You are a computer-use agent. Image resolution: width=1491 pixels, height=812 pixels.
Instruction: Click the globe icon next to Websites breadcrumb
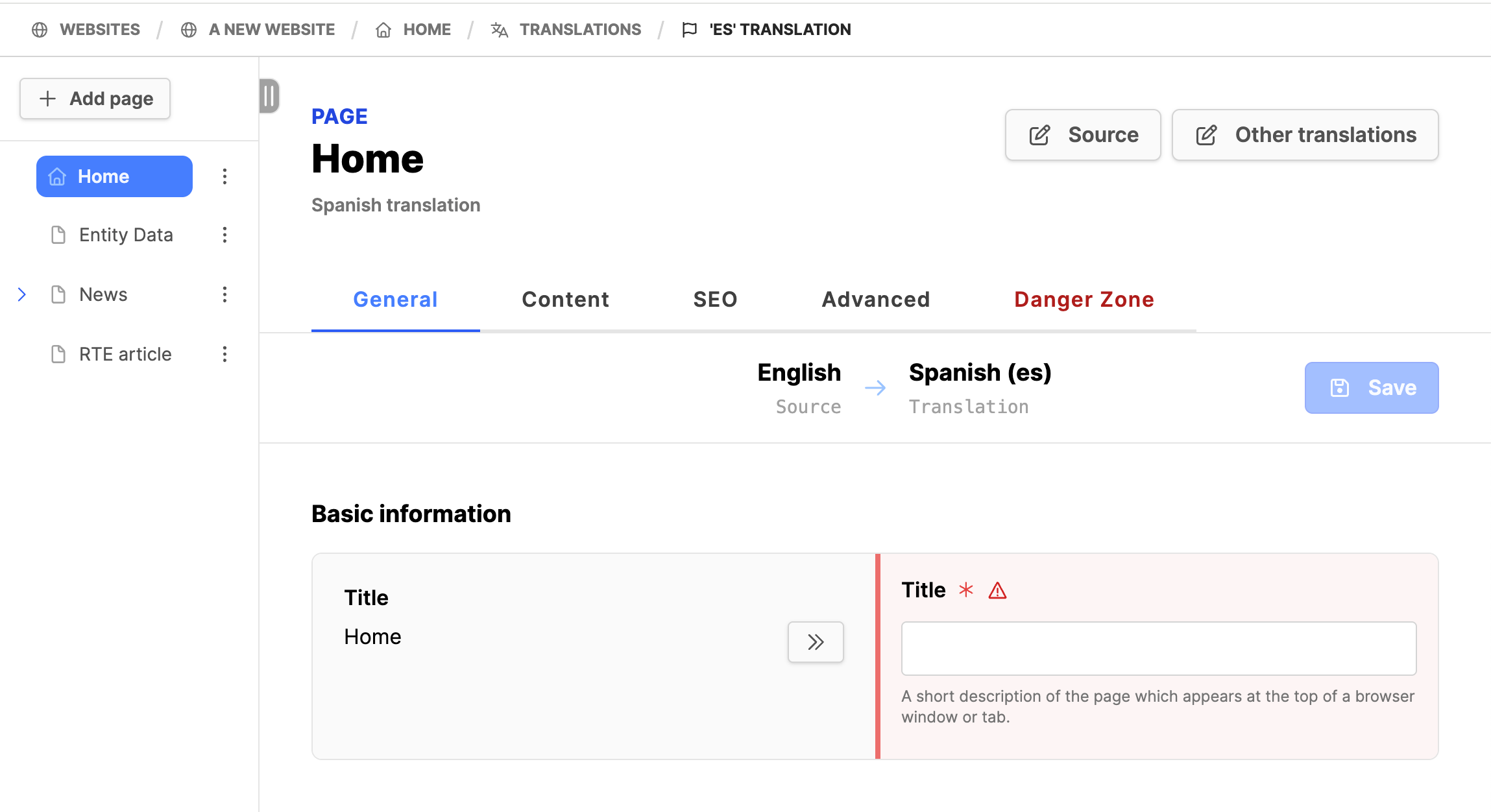pos(40,30)
